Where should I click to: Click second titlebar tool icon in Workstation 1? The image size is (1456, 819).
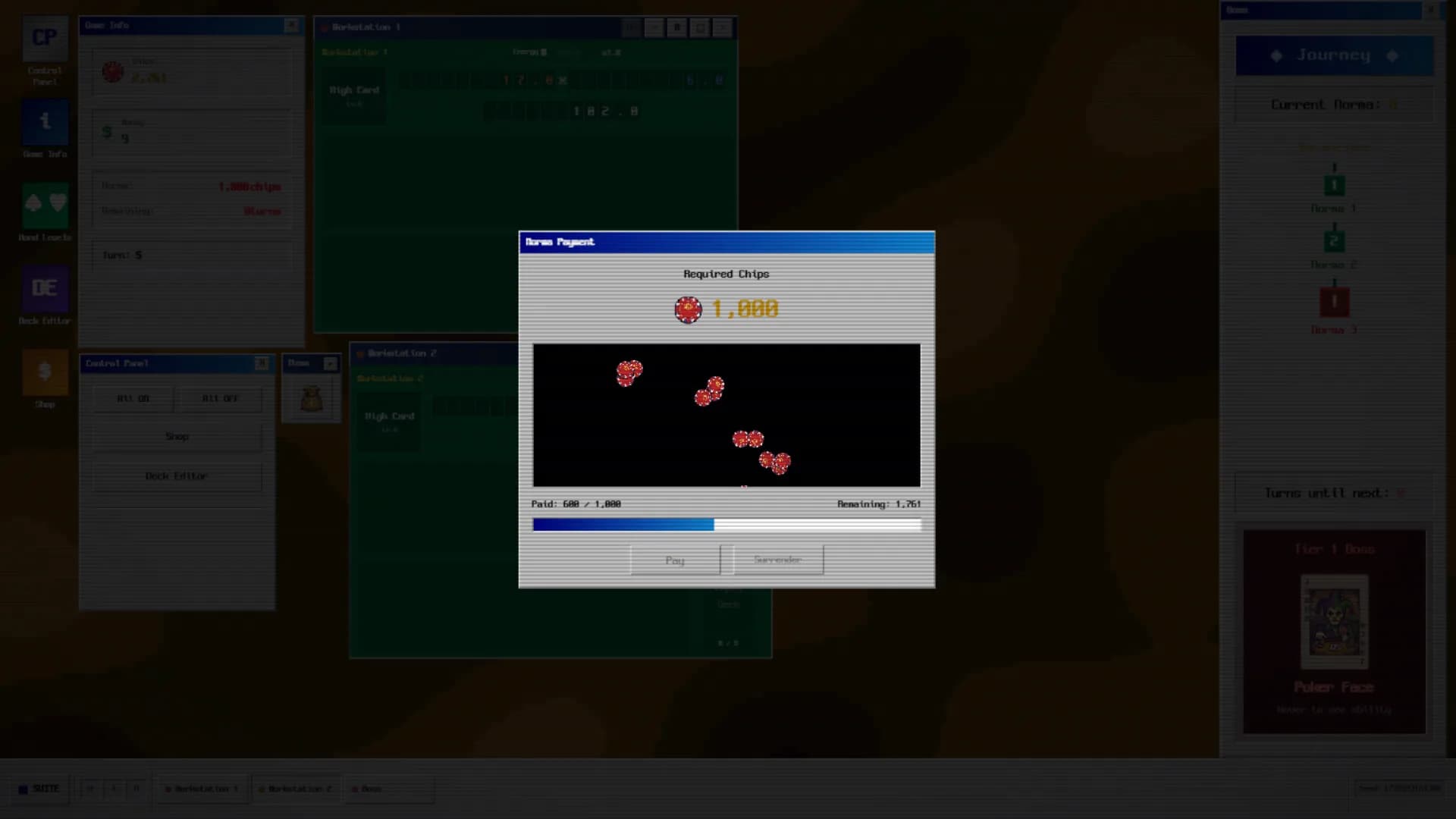(x=654, y=28)
